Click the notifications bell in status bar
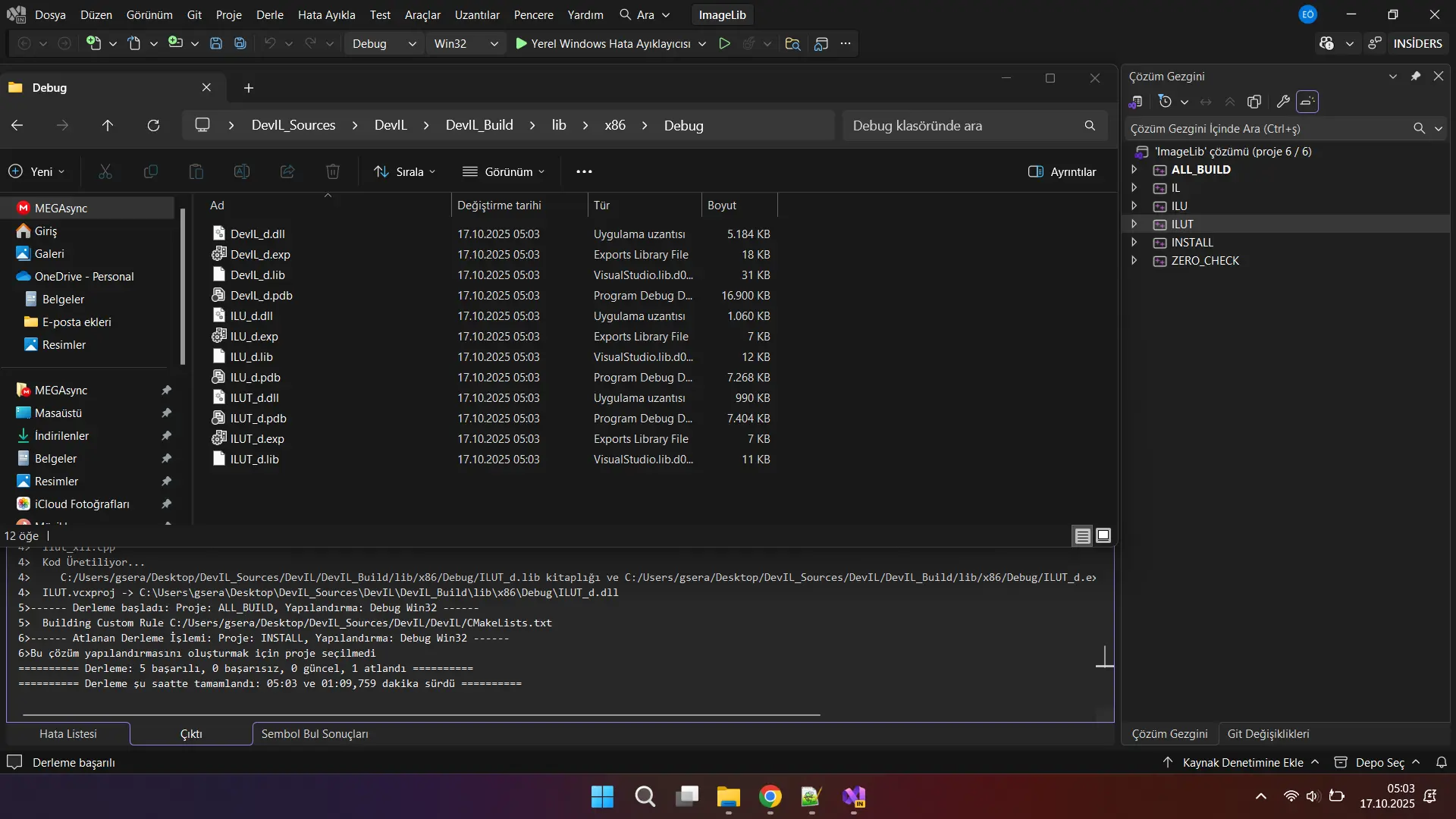 (x=1442, y=762)
